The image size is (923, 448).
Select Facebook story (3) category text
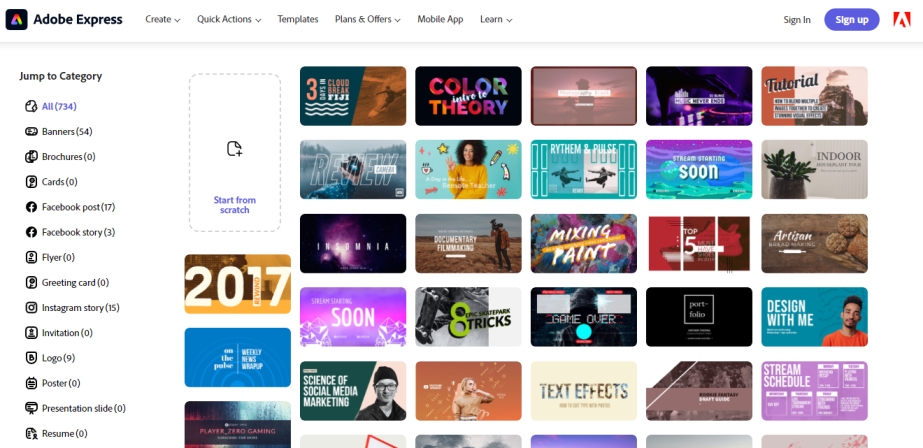(78, 232)
